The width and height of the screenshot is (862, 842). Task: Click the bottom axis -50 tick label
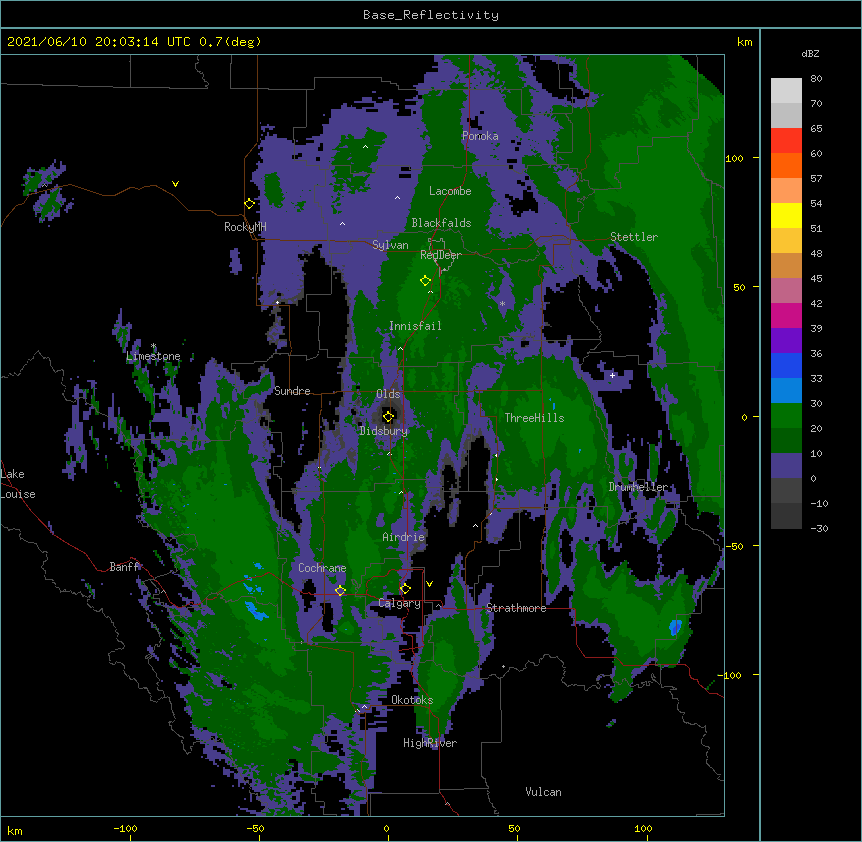click(x=255, y=828)
